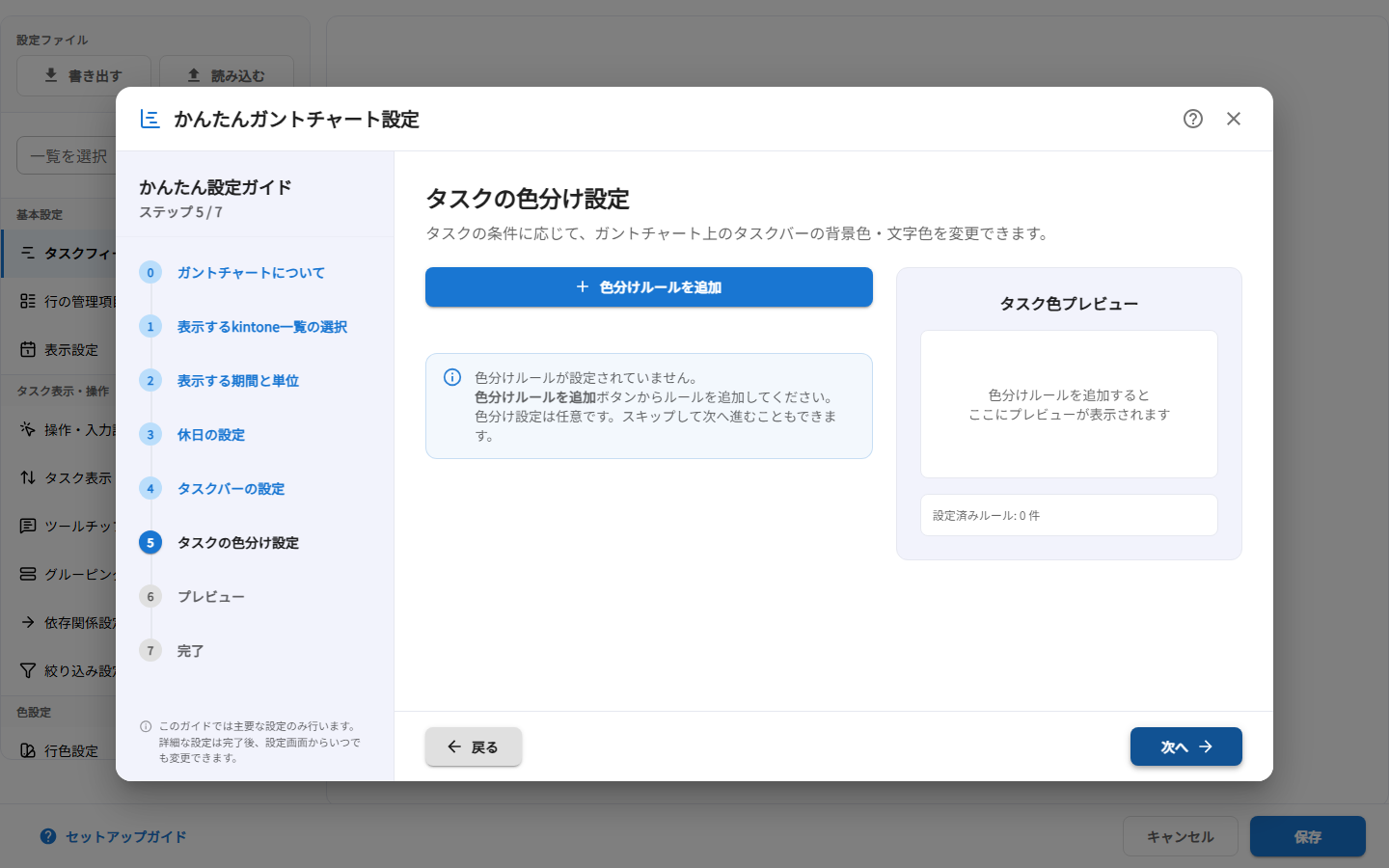
Task: Click 書き出す export button in background
Action: 84,75
